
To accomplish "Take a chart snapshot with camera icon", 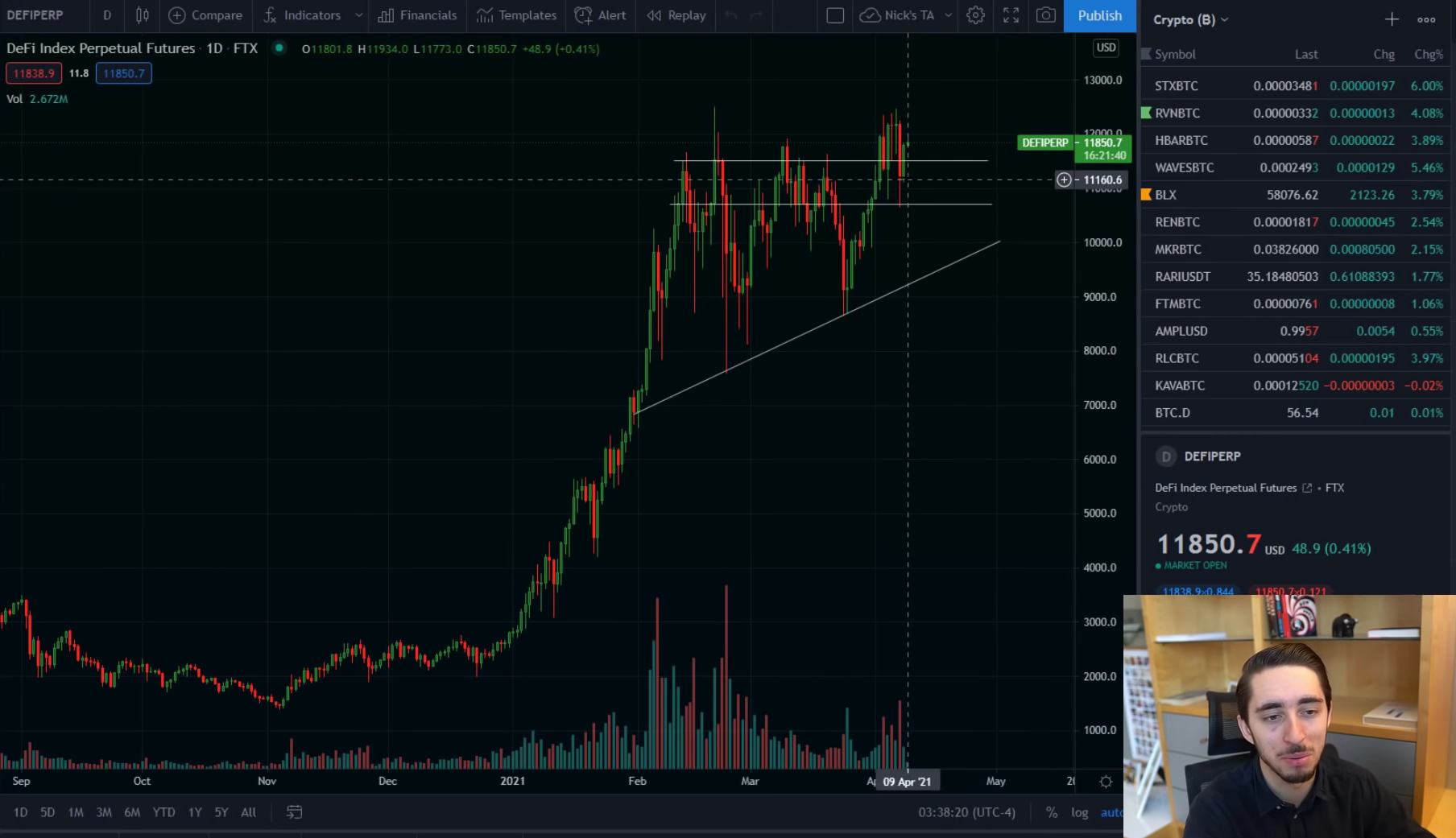I will [1045, 15].
